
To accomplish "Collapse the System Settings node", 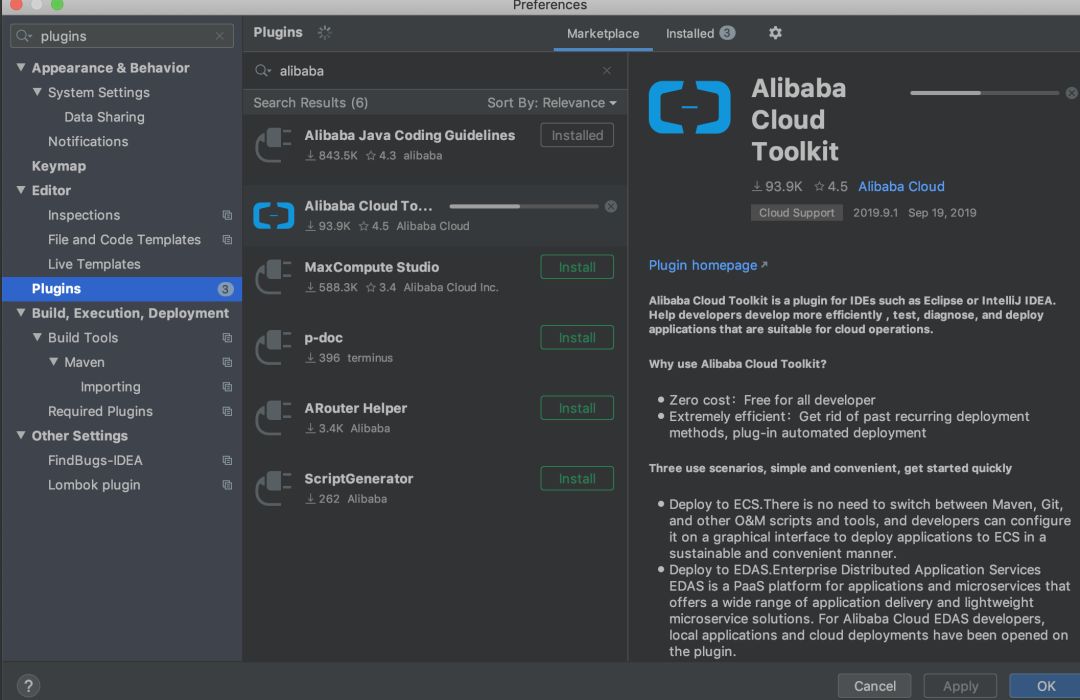I will point(37,92).
